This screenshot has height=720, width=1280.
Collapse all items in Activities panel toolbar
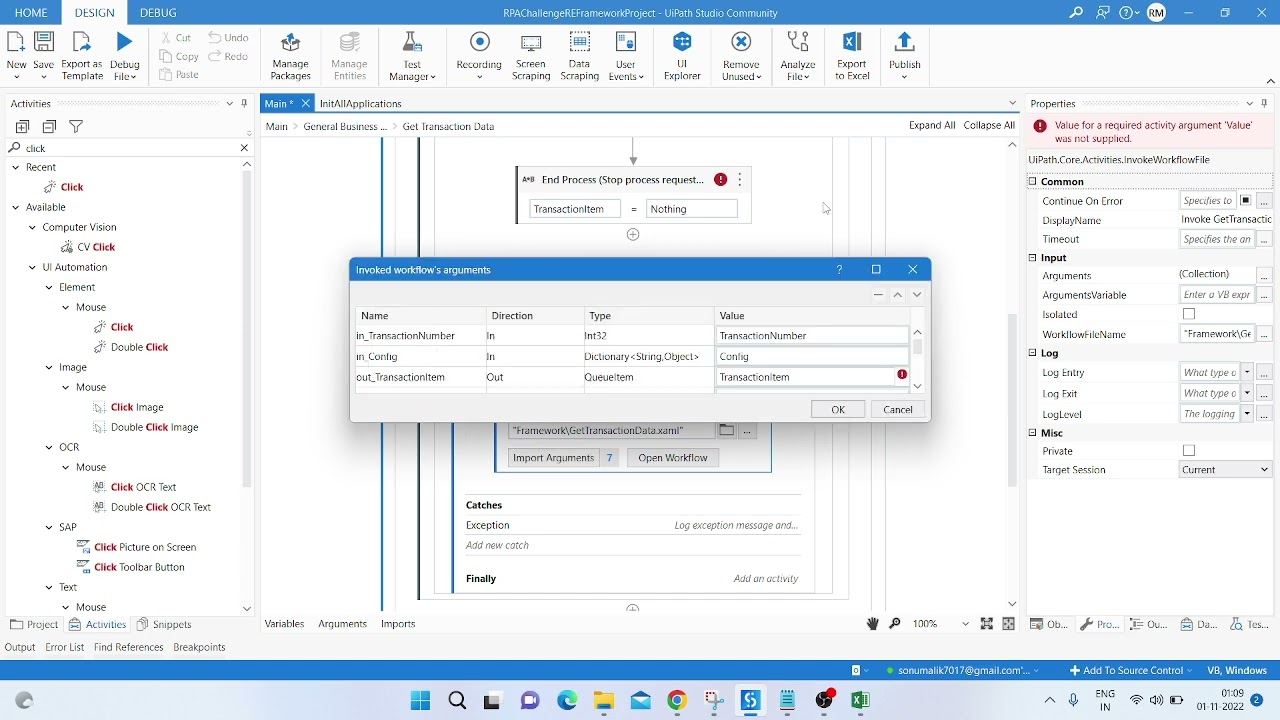(x=49, y=127)
